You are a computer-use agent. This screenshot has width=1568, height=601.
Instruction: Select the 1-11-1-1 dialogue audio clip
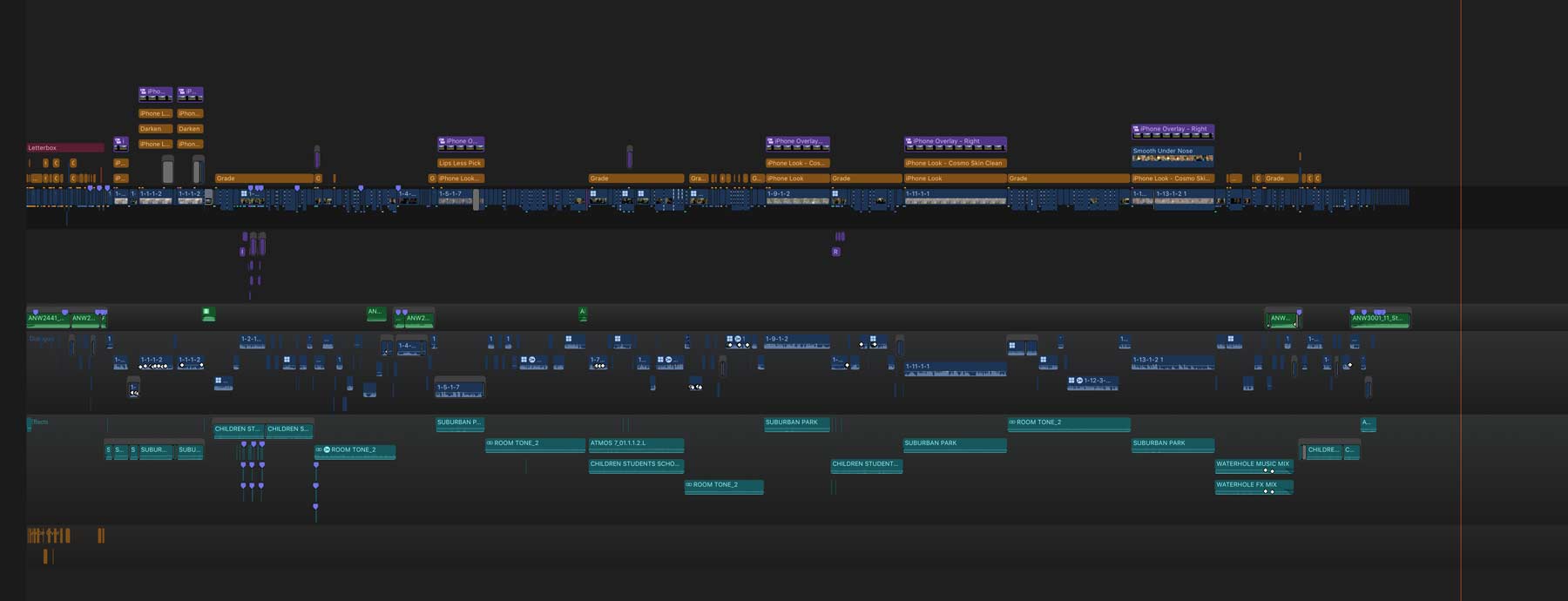click(956, 369)
